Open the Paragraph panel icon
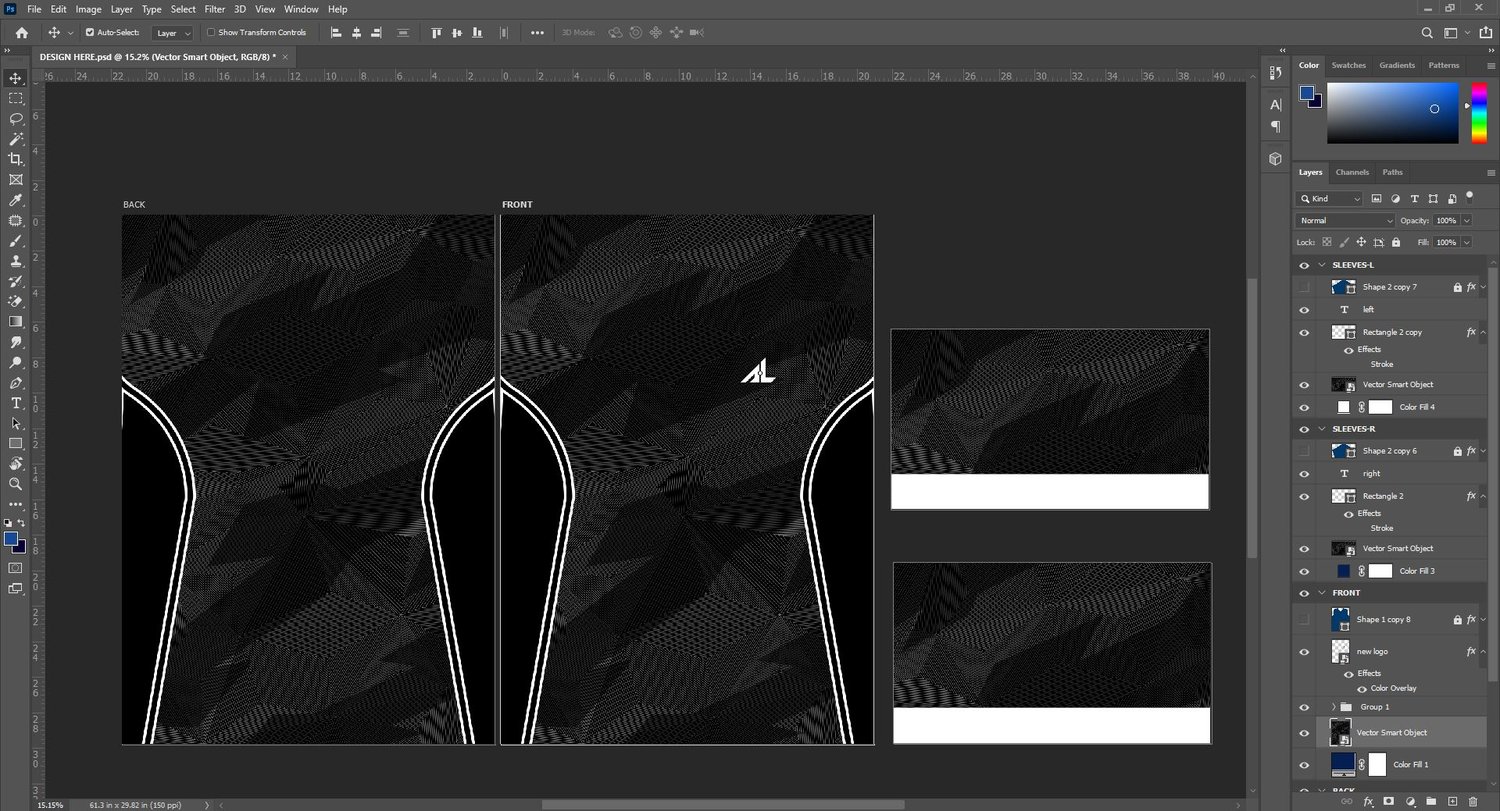This screenshot has height=811, width=1500. (x=1275, y=126)
